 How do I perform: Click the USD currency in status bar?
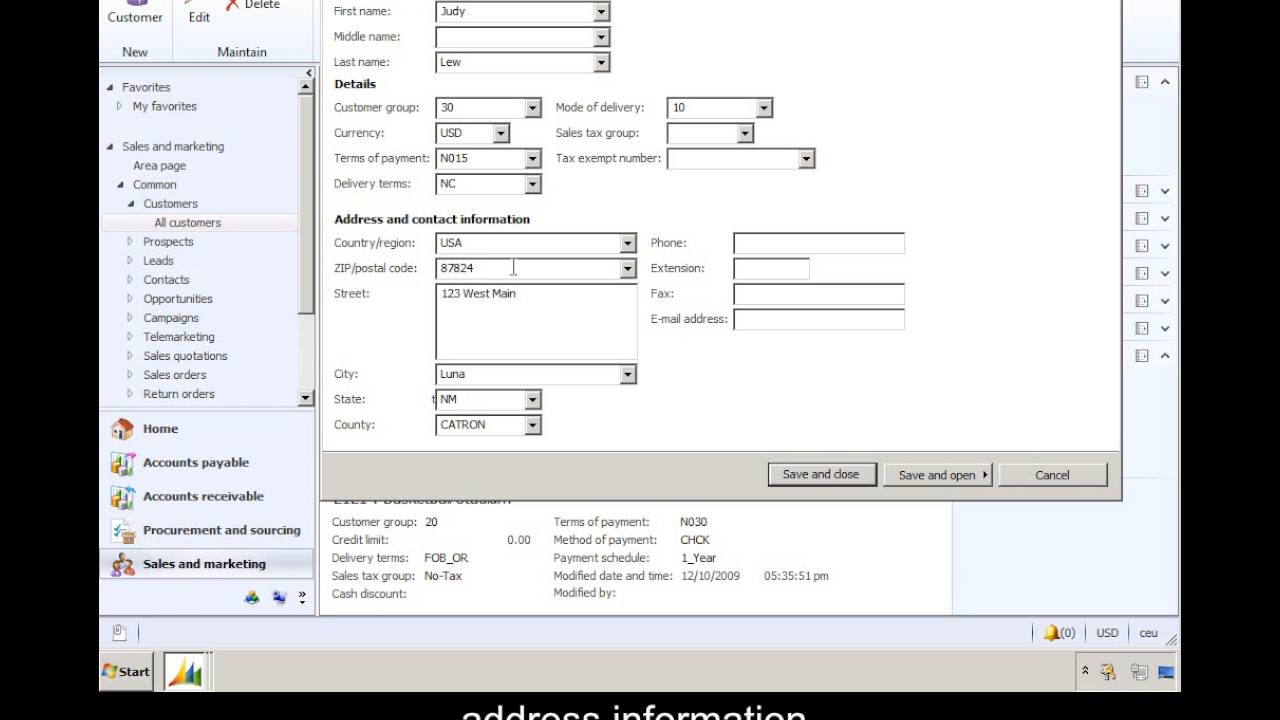point(1107,633)
